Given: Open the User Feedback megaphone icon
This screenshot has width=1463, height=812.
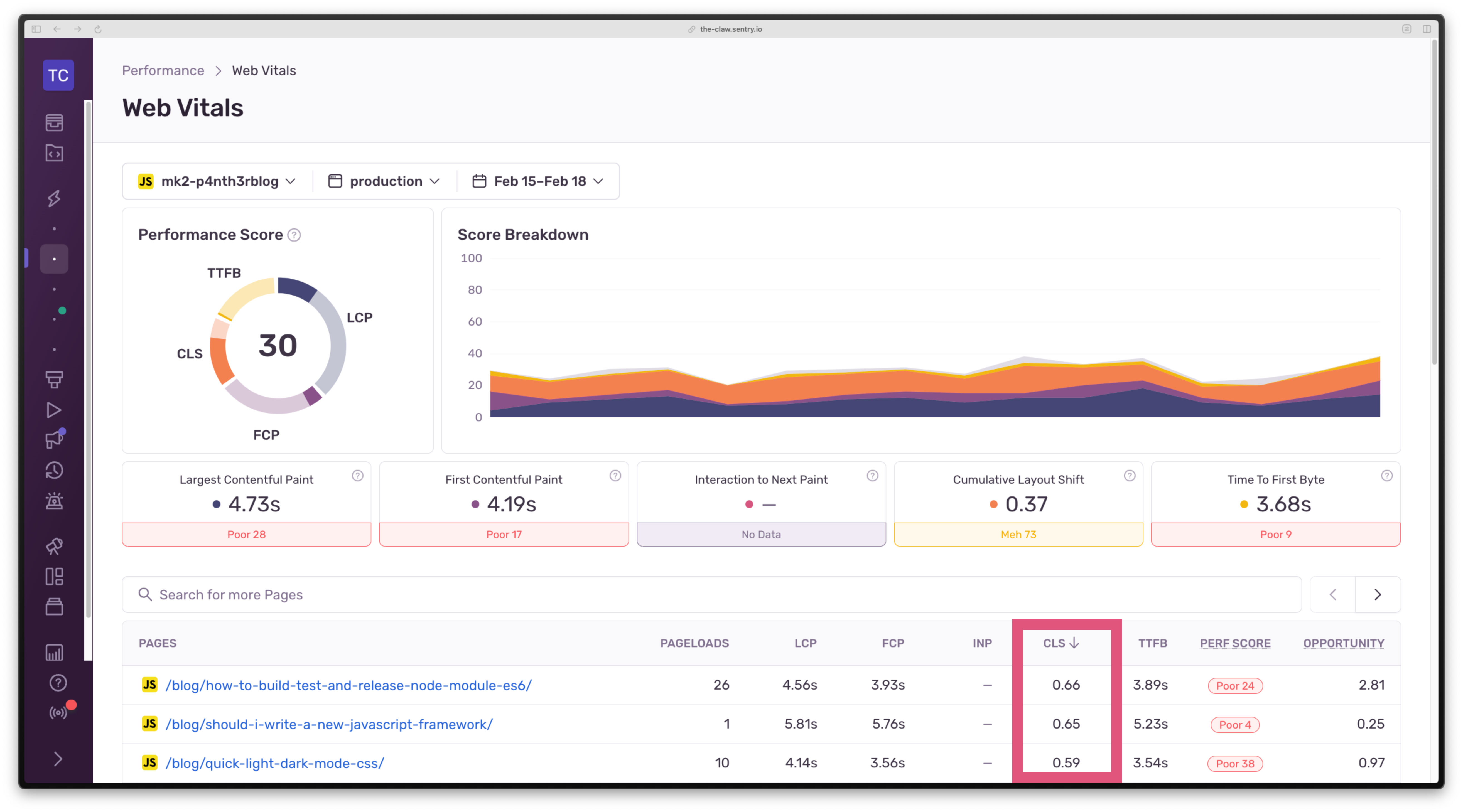Looking at the screenshot, I should point(55,439).
